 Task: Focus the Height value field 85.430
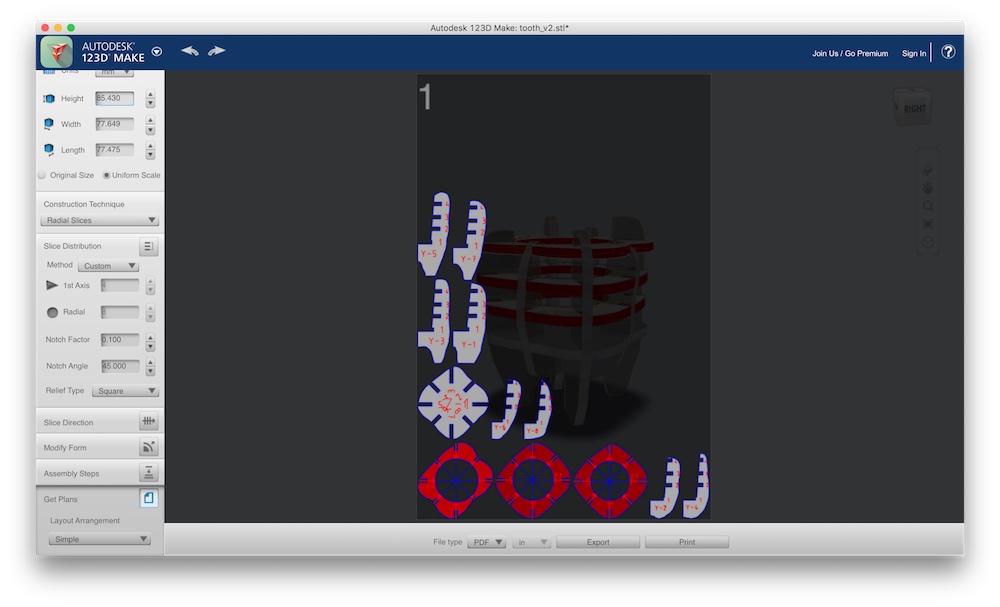[115, 98]
